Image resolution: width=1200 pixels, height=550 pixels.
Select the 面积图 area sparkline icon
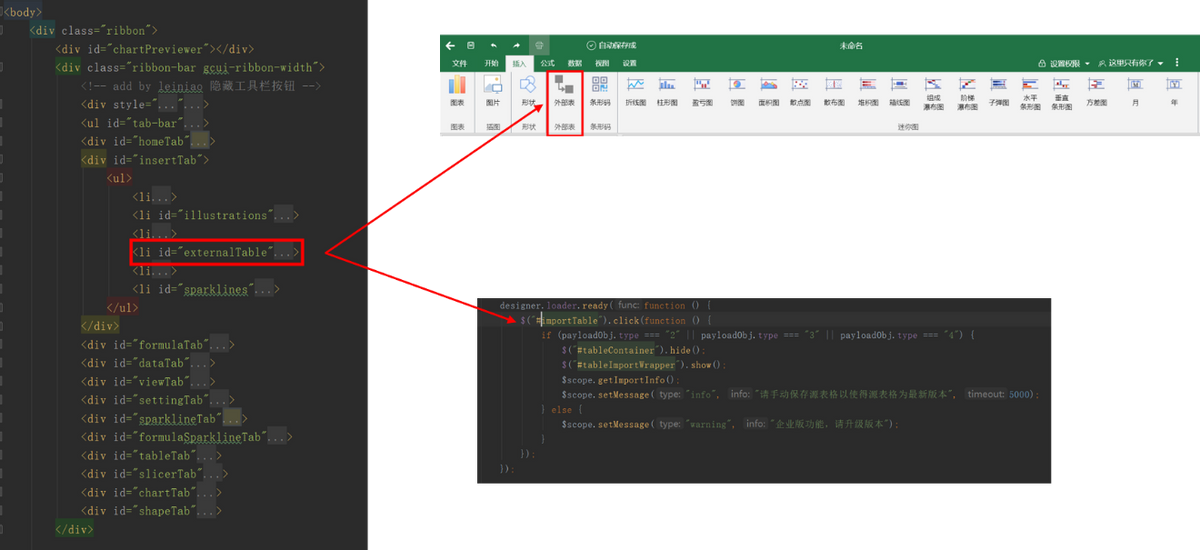point(768,85)
